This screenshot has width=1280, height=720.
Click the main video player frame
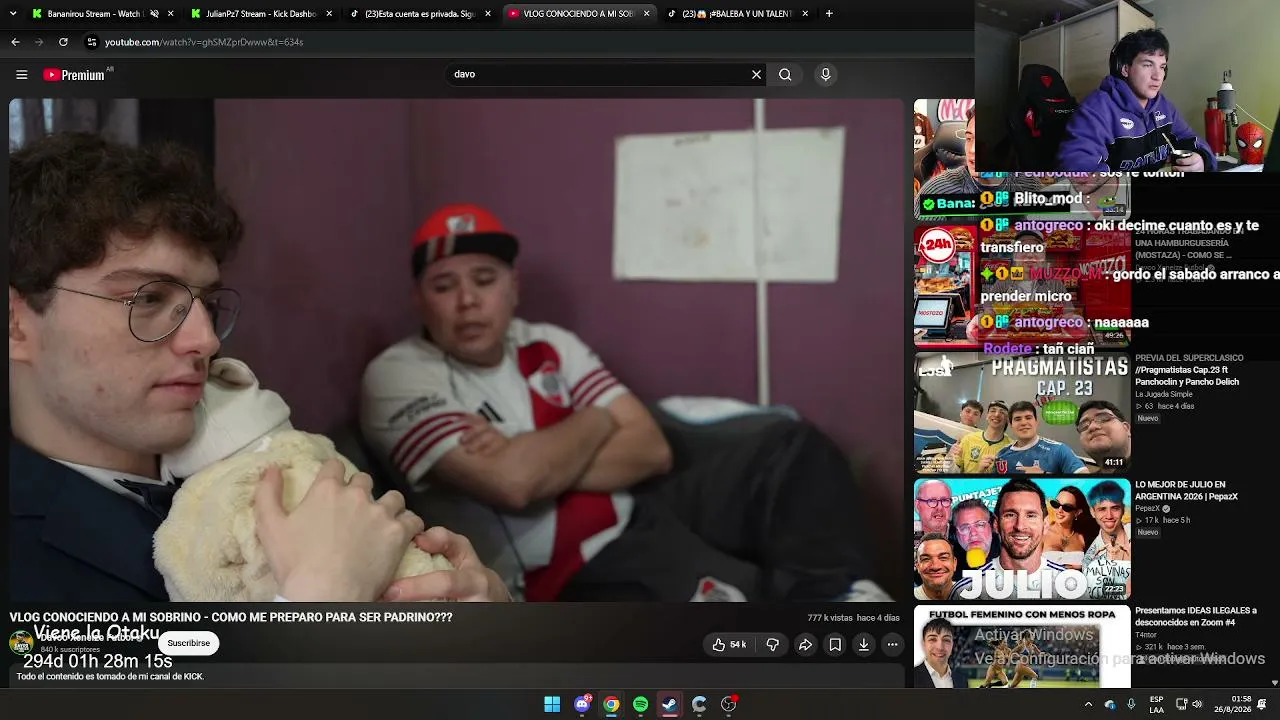pyautogui.click(x=457, y=350)
